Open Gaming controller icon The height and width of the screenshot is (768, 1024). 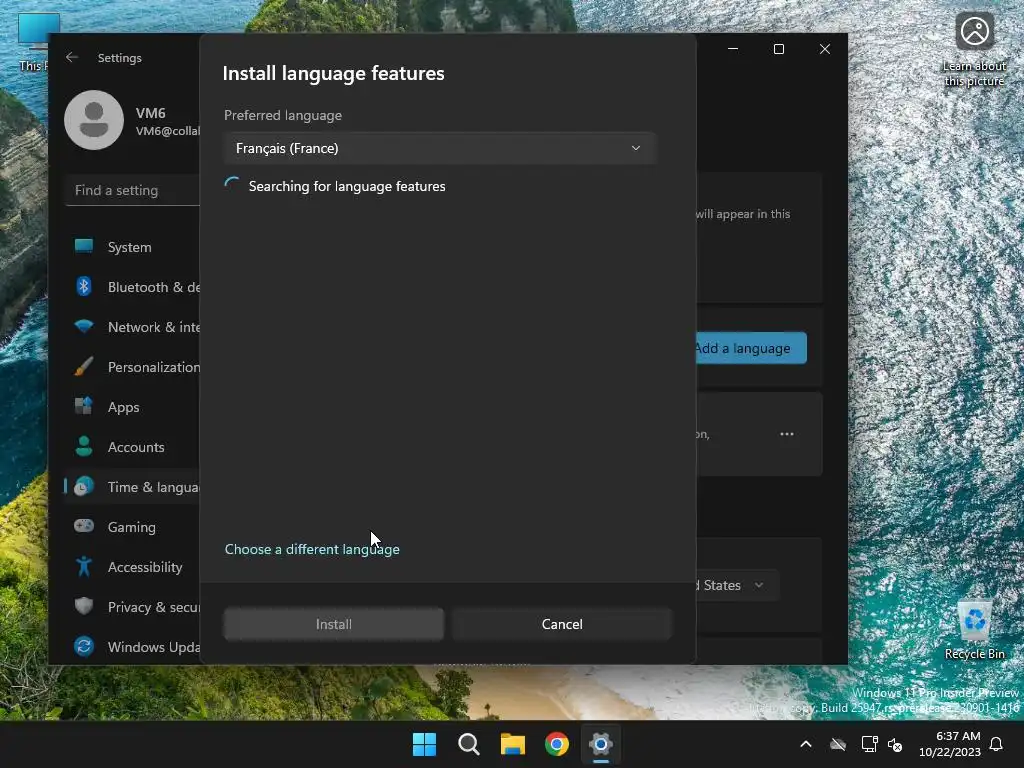tap(84, 526)
